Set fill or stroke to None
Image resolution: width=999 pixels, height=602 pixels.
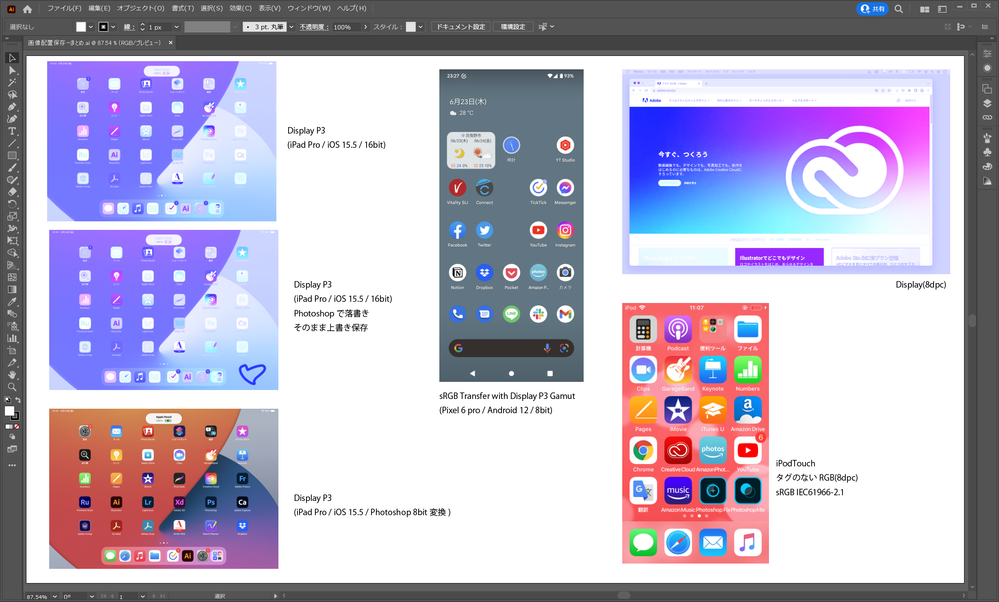tap(17, 427)
